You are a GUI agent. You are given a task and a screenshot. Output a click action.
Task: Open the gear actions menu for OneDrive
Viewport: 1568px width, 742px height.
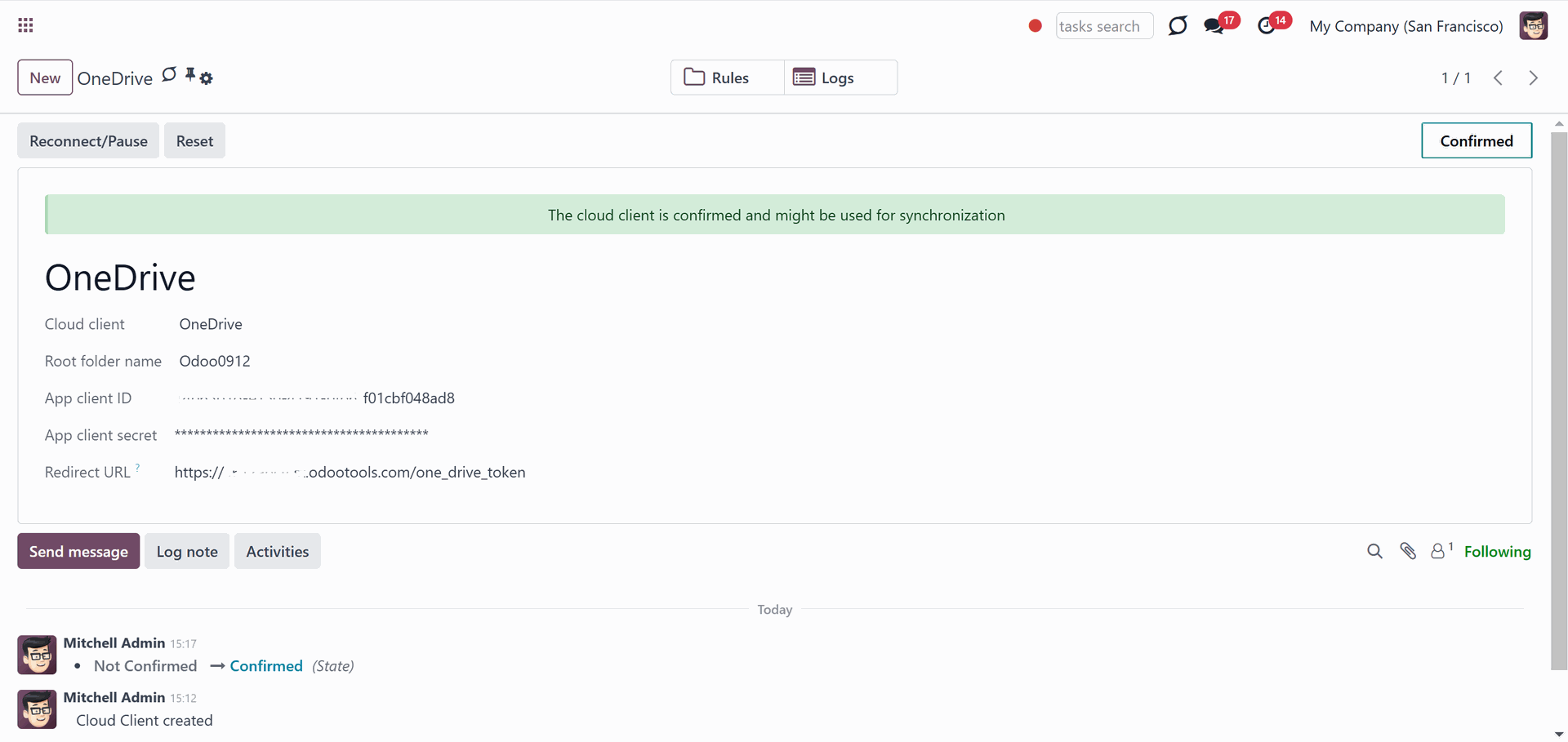(206, 78)
